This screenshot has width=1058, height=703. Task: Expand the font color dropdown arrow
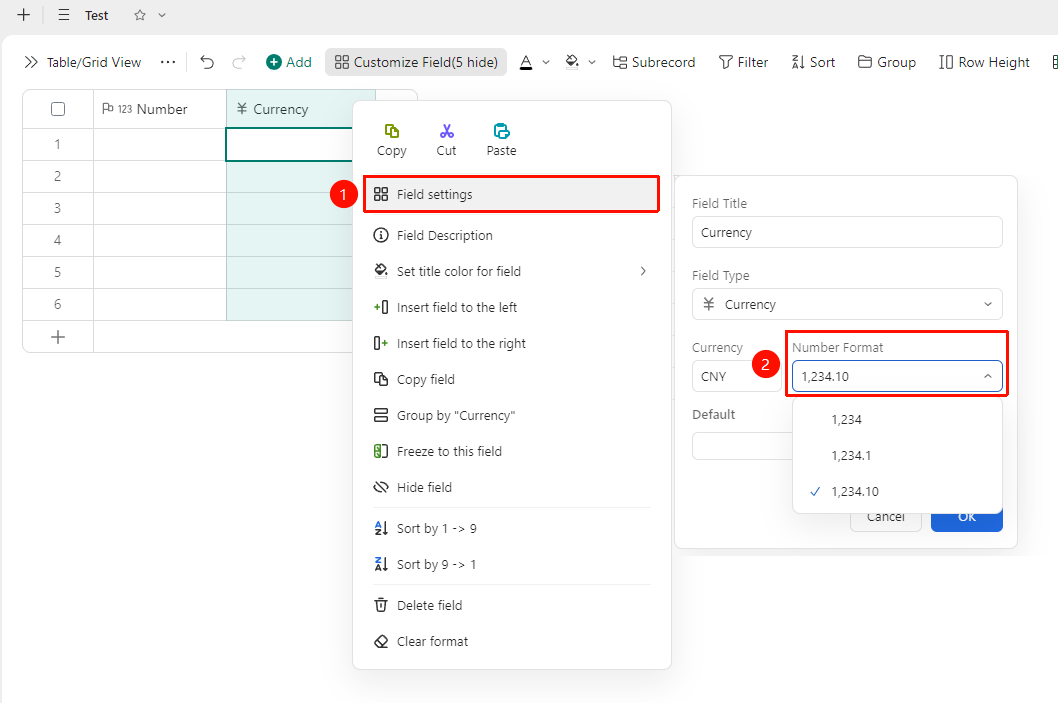pos(546,62)
